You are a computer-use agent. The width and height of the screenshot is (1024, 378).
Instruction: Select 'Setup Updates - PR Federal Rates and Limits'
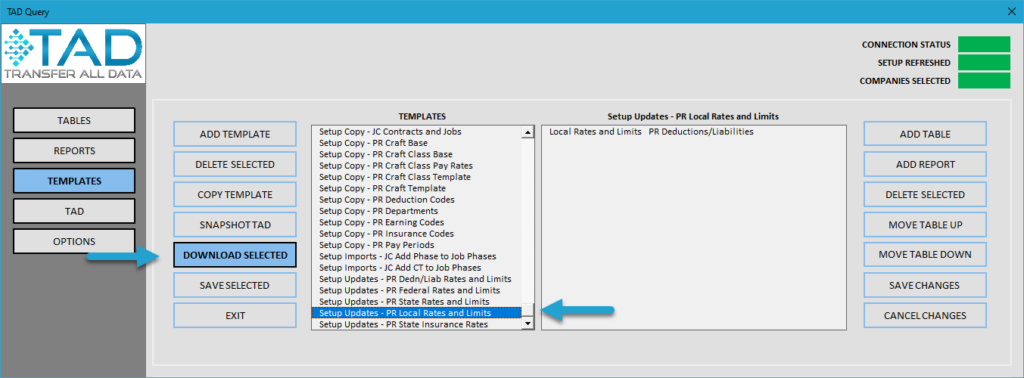coord(417,290)
